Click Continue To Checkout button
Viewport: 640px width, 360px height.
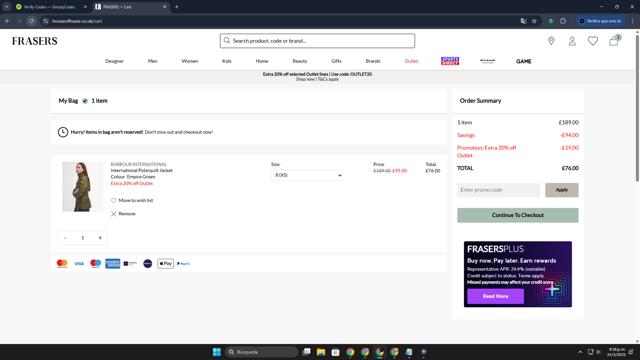[x=518, y=215]
